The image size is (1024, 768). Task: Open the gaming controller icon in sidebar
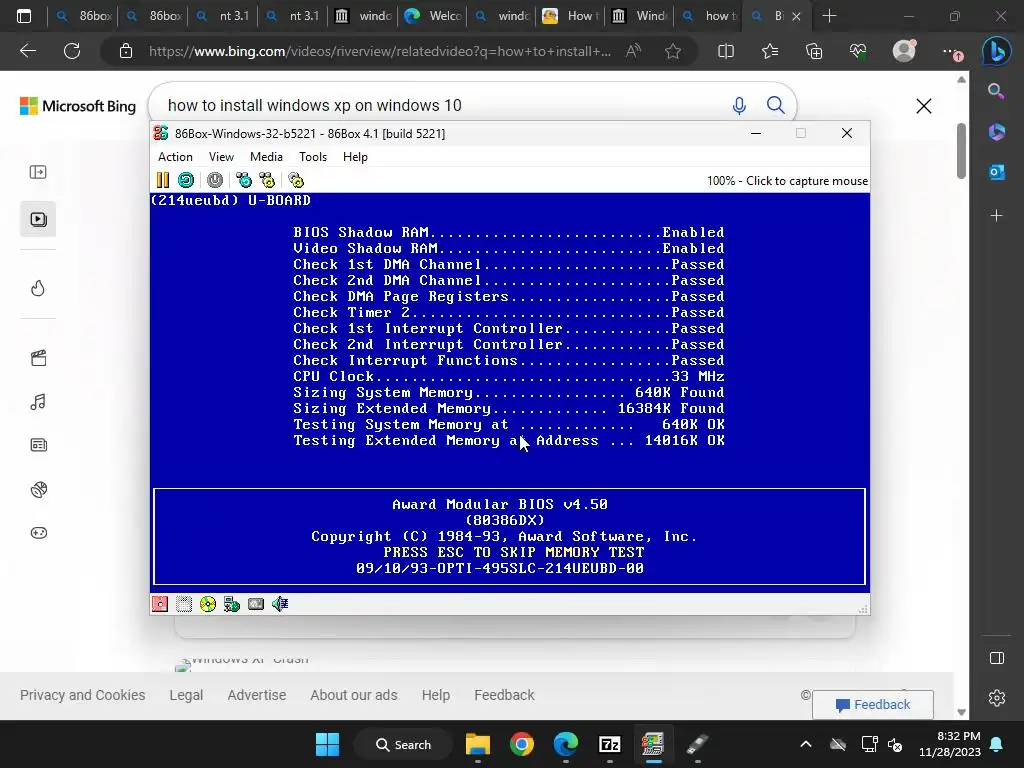[39, 533]
